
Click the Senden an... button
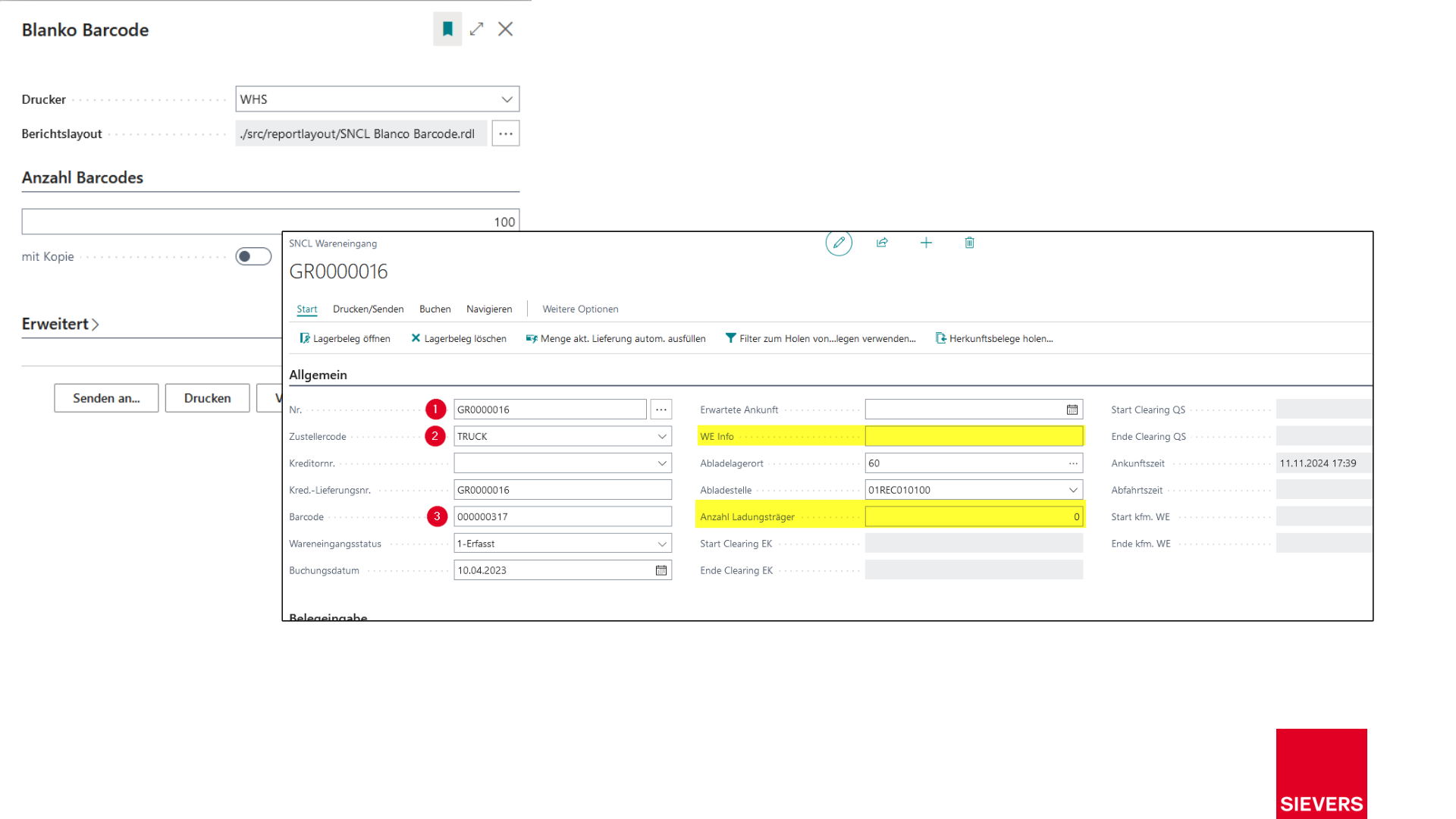(x=106, y=398)
